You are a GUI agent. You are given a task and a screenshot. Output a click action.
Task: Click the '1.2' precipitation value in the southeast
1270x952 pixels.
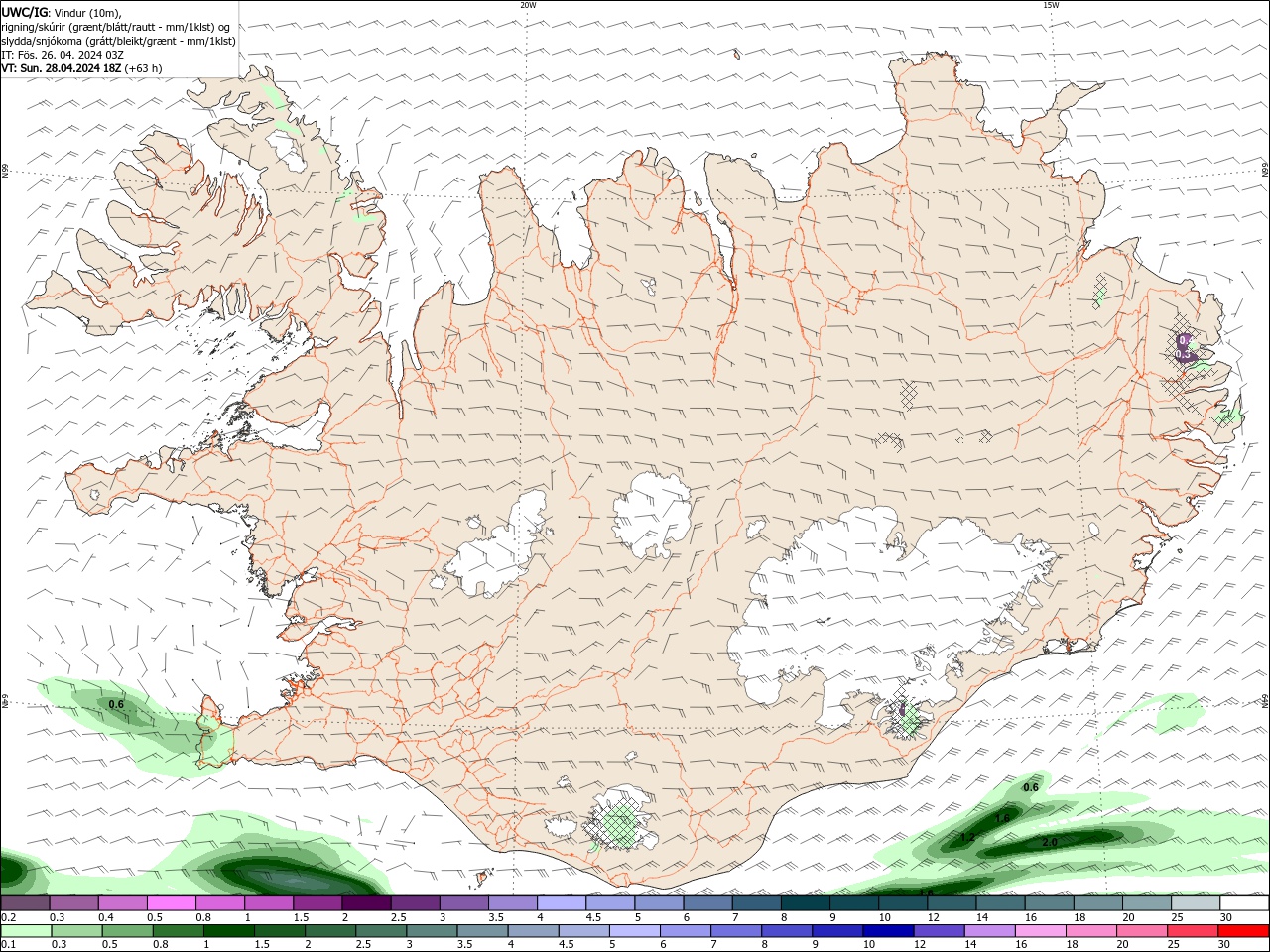(967, 838)
